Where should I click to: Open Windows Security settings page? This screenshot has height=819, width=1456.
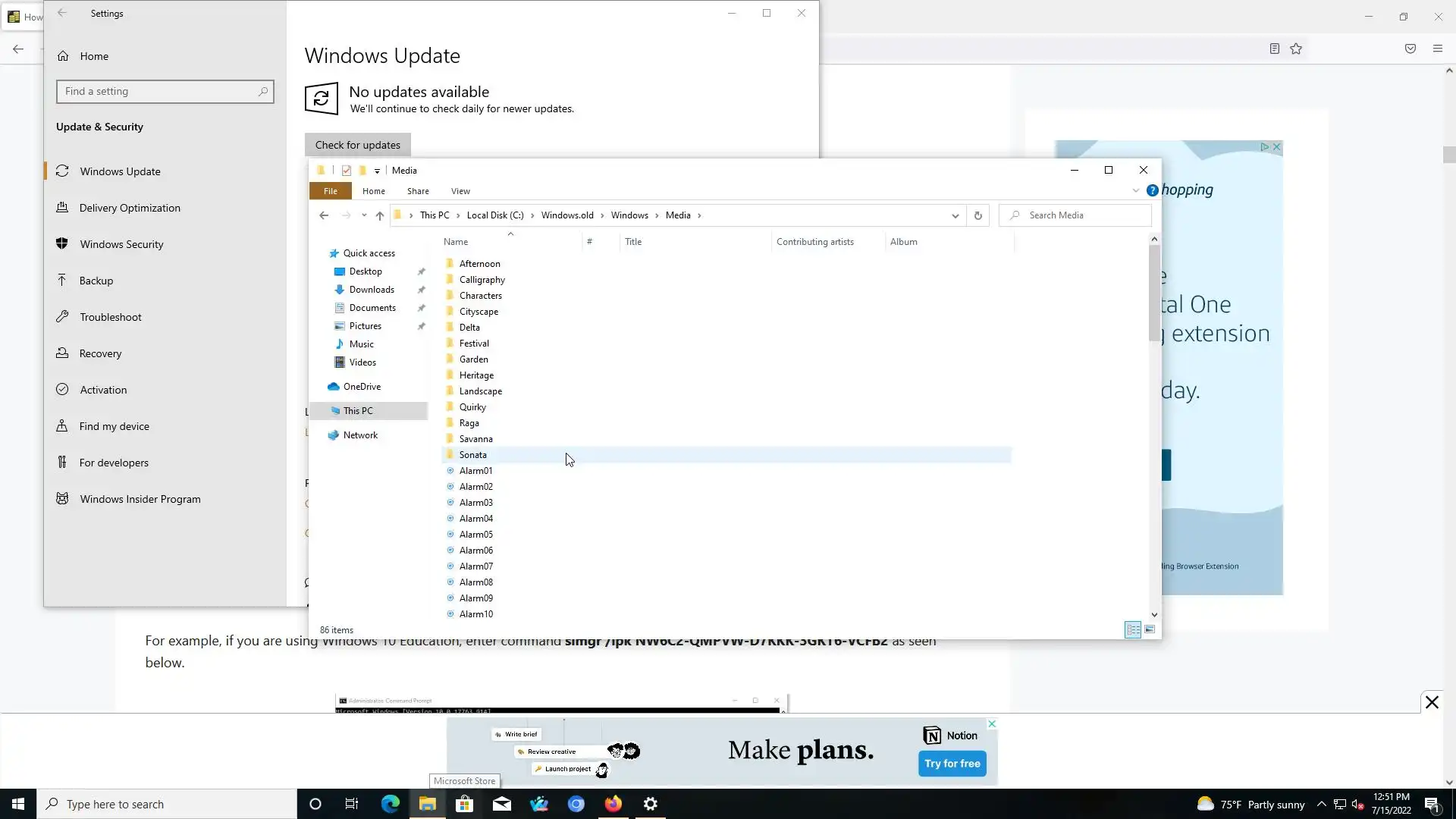[x=121, y=244]
